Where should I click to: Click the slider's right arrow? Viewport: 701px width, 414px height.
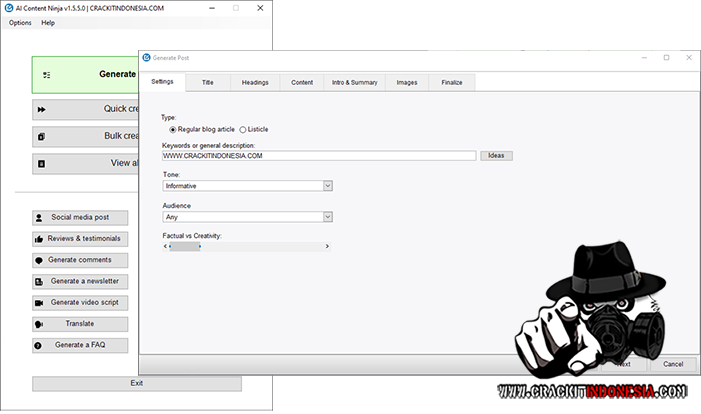coord(327,246)
